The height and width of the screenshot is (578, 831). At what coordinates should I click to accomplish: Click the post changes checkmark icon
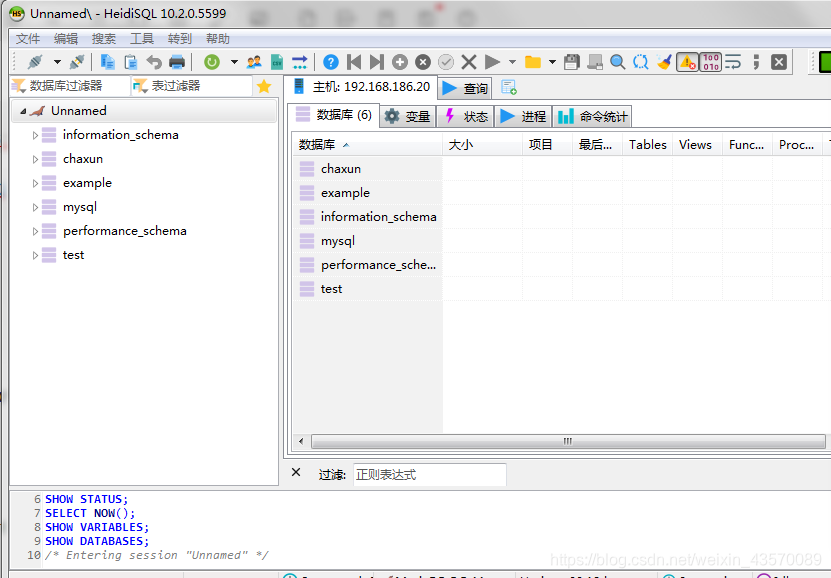[x=446, y=62]
